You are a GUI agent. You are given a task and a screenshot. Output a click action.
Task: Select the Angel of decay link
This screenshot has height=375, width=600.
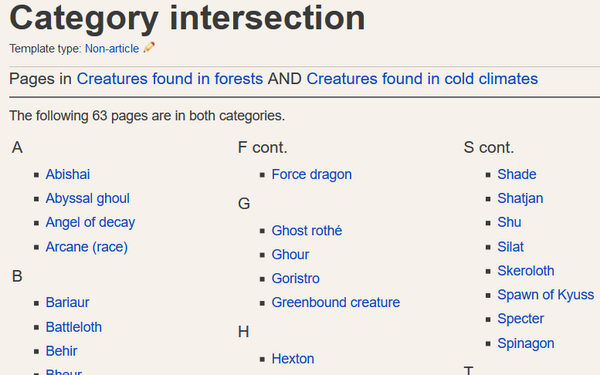pos(90,223)
